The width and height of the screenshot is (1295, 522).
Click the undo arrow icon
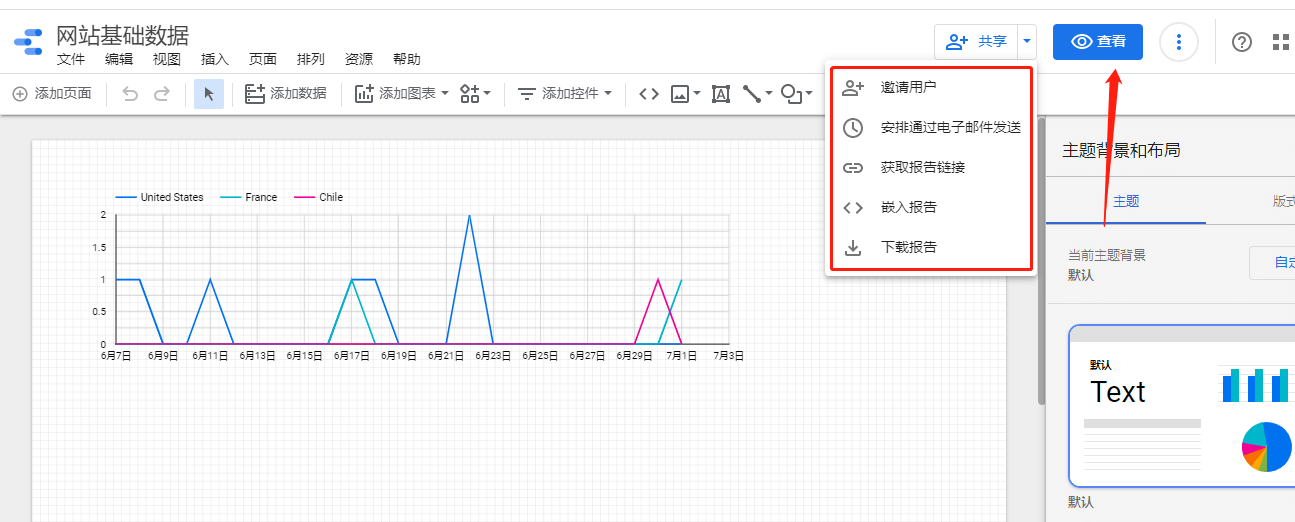(130, 94)
